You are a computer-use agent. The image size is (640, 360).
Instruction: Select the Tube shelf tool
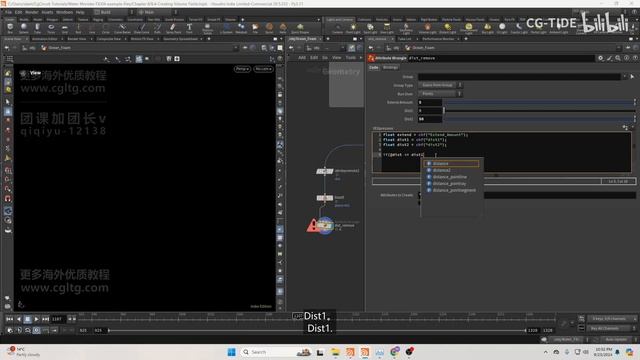pos(37,28)
